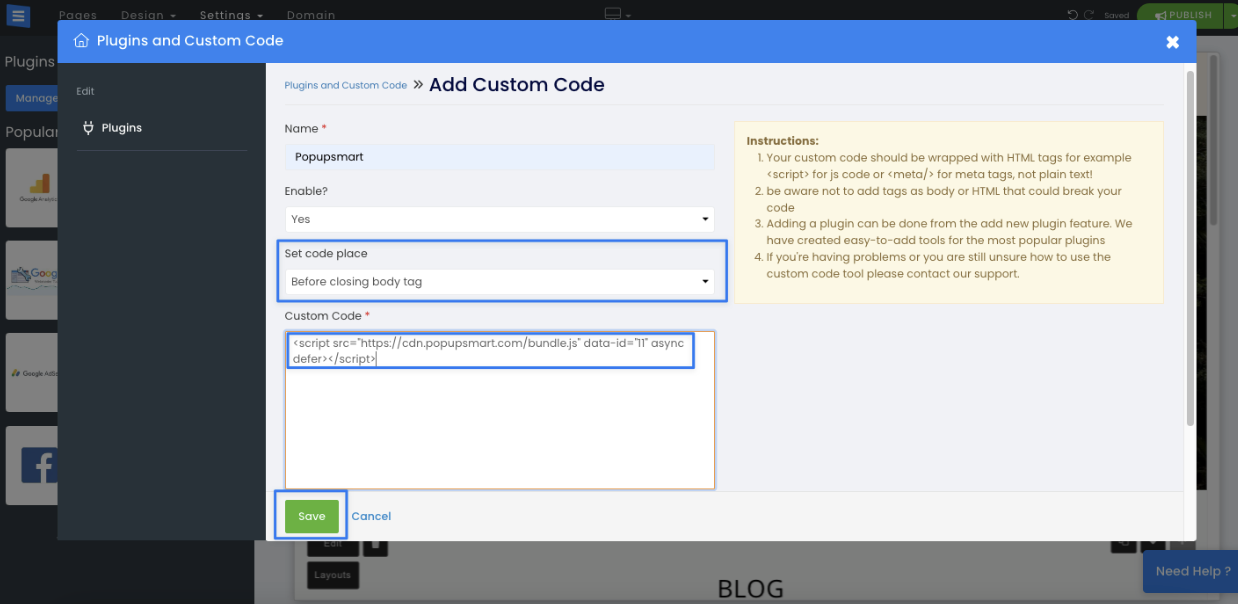The image size is (1238, 604).
Task: Open the Google Webmaster plugin thumbnail
Action: tap(31, 280)
